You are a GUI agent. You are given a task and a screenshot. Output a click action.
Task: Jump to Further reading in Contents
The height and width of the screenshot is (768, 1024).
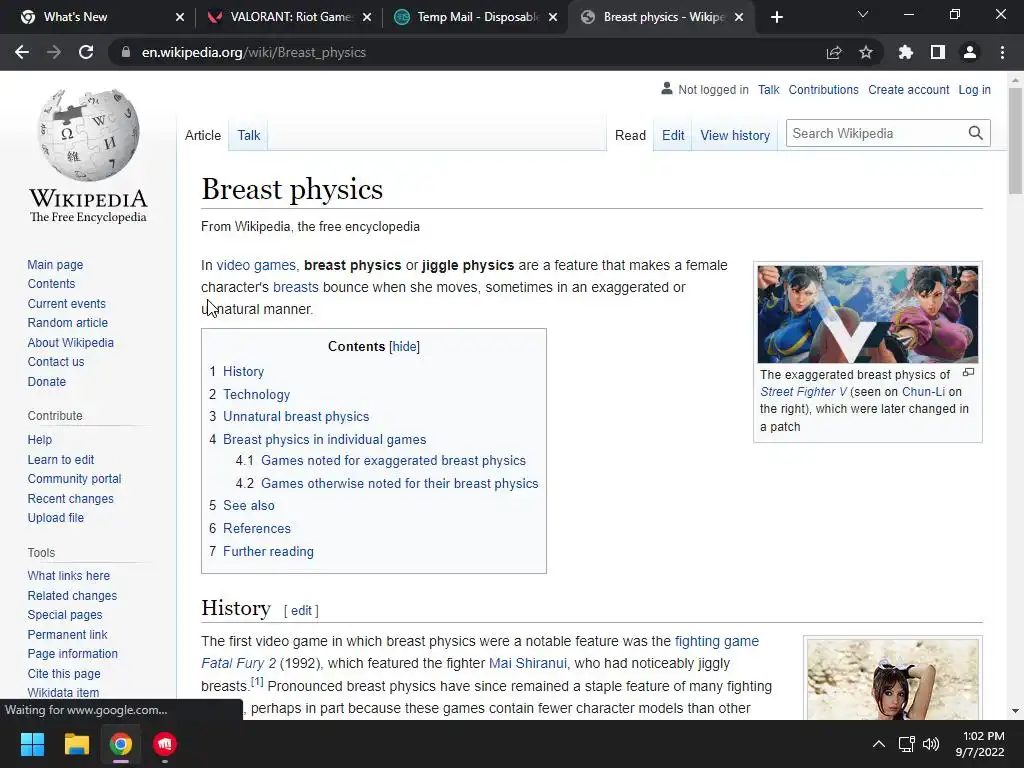268,551
